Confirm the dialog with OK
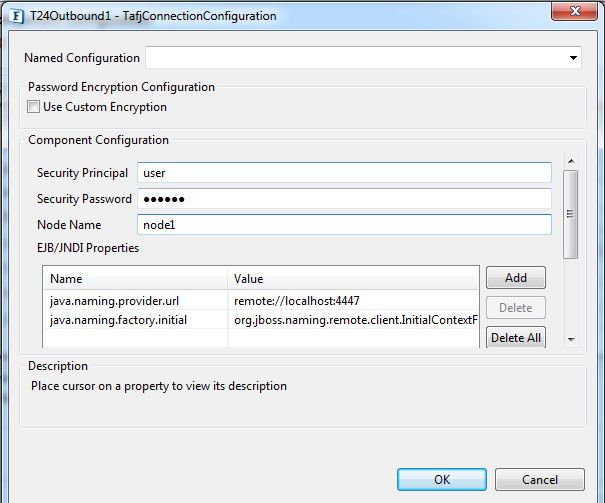This screenshot has height=503, width=605. (x=442, y=480)
